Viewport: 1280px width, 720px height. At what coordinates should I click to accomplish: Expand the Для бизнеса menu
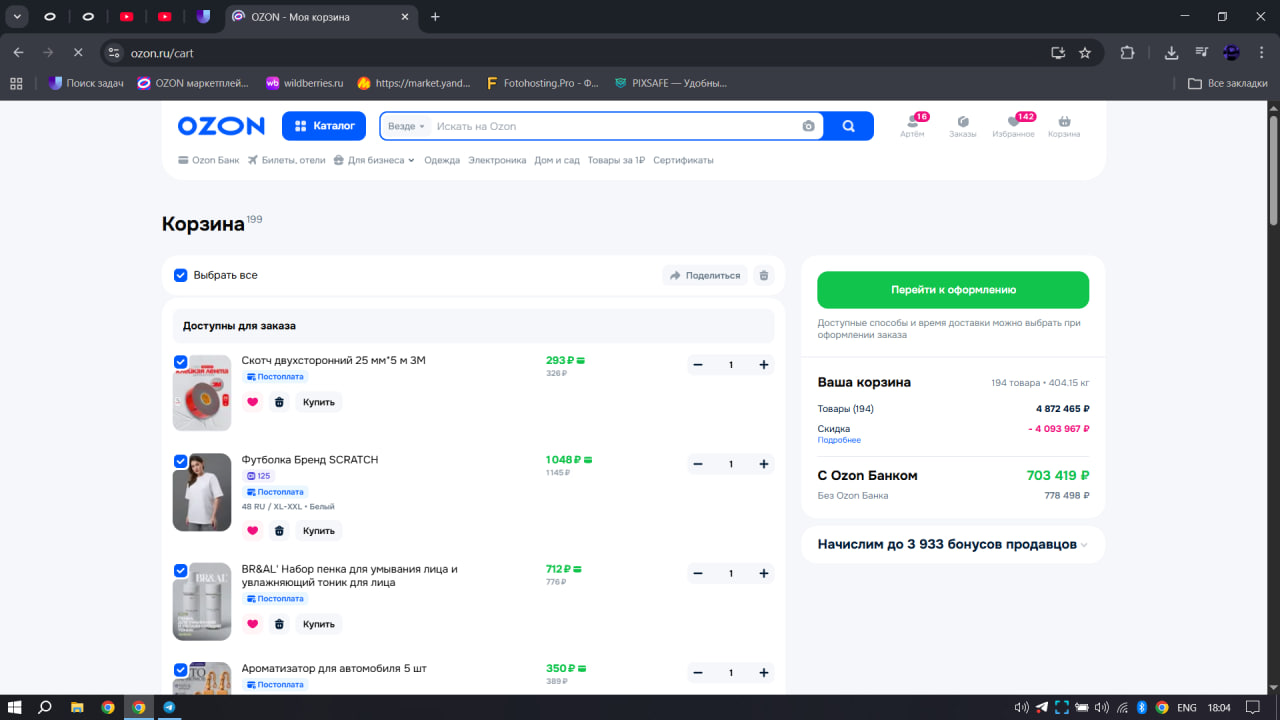click(374, 160)
